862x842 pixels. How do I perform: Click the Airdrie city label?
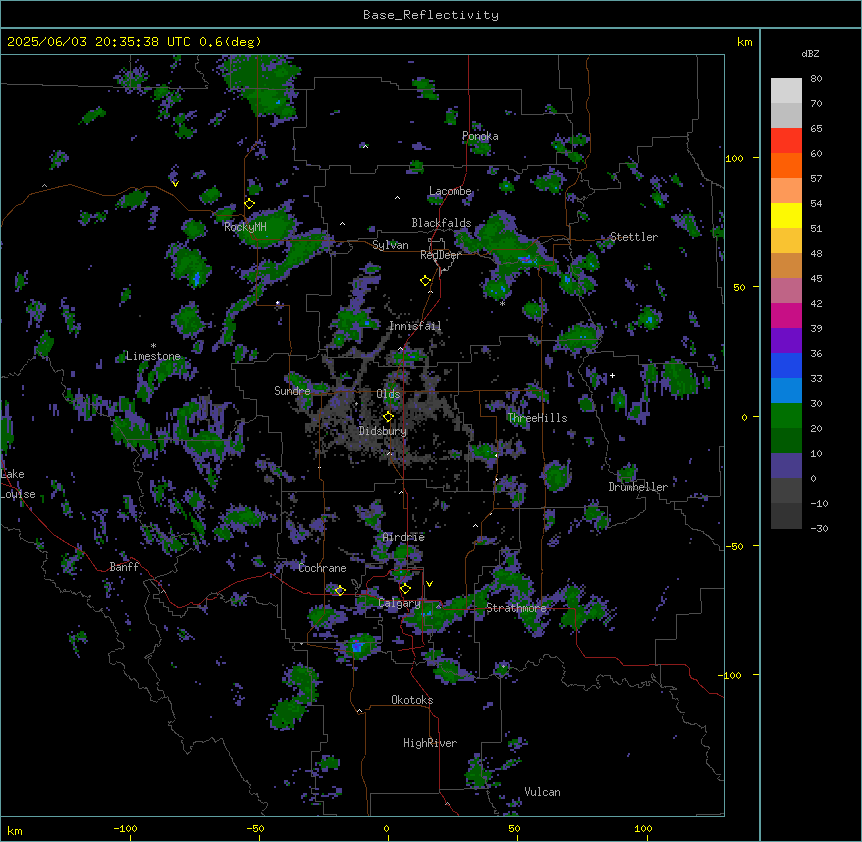[404, 537]
